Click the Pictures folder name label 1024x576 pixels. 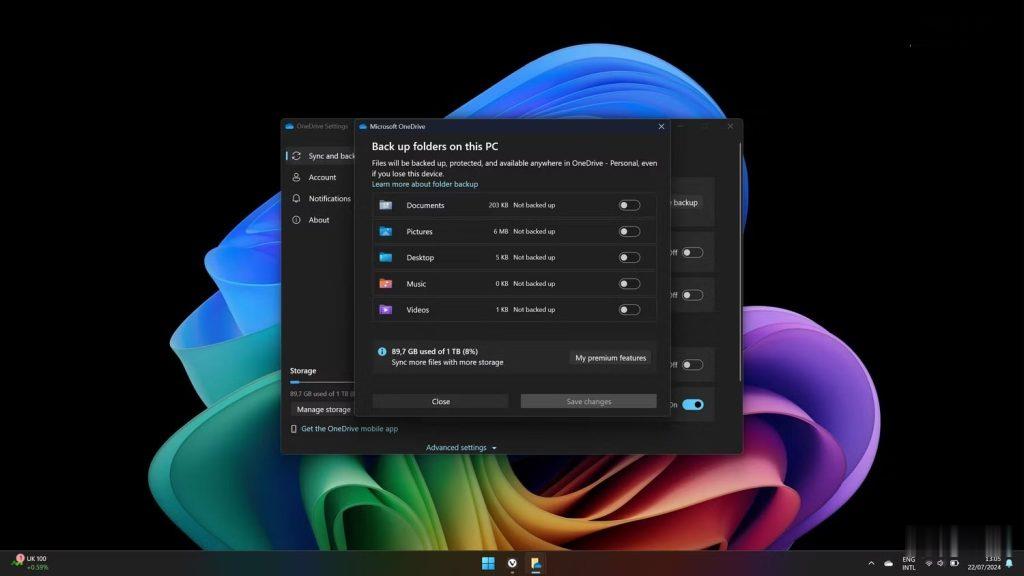pyautogui.click(x=419, y=231)
